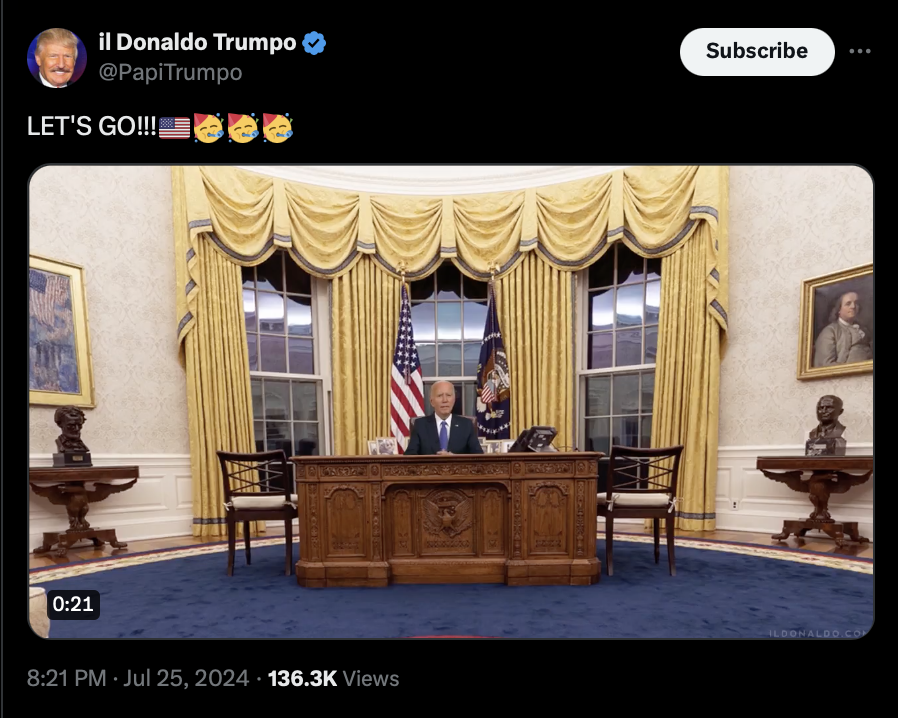
Task: Click the middle party face emoji
Action: point(243,128)
